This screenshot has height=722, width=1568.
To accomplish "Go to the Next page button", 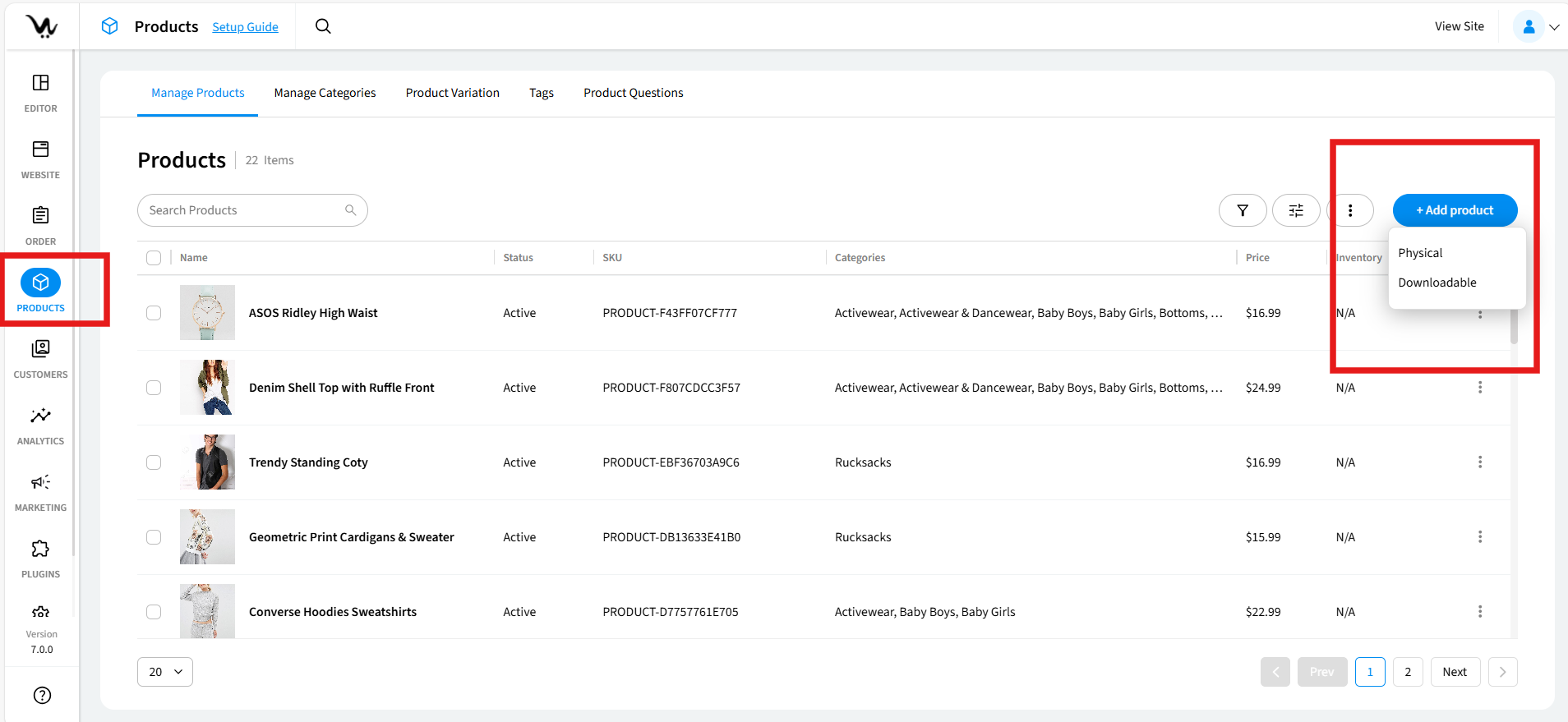I will click(x=1454, y=672).
